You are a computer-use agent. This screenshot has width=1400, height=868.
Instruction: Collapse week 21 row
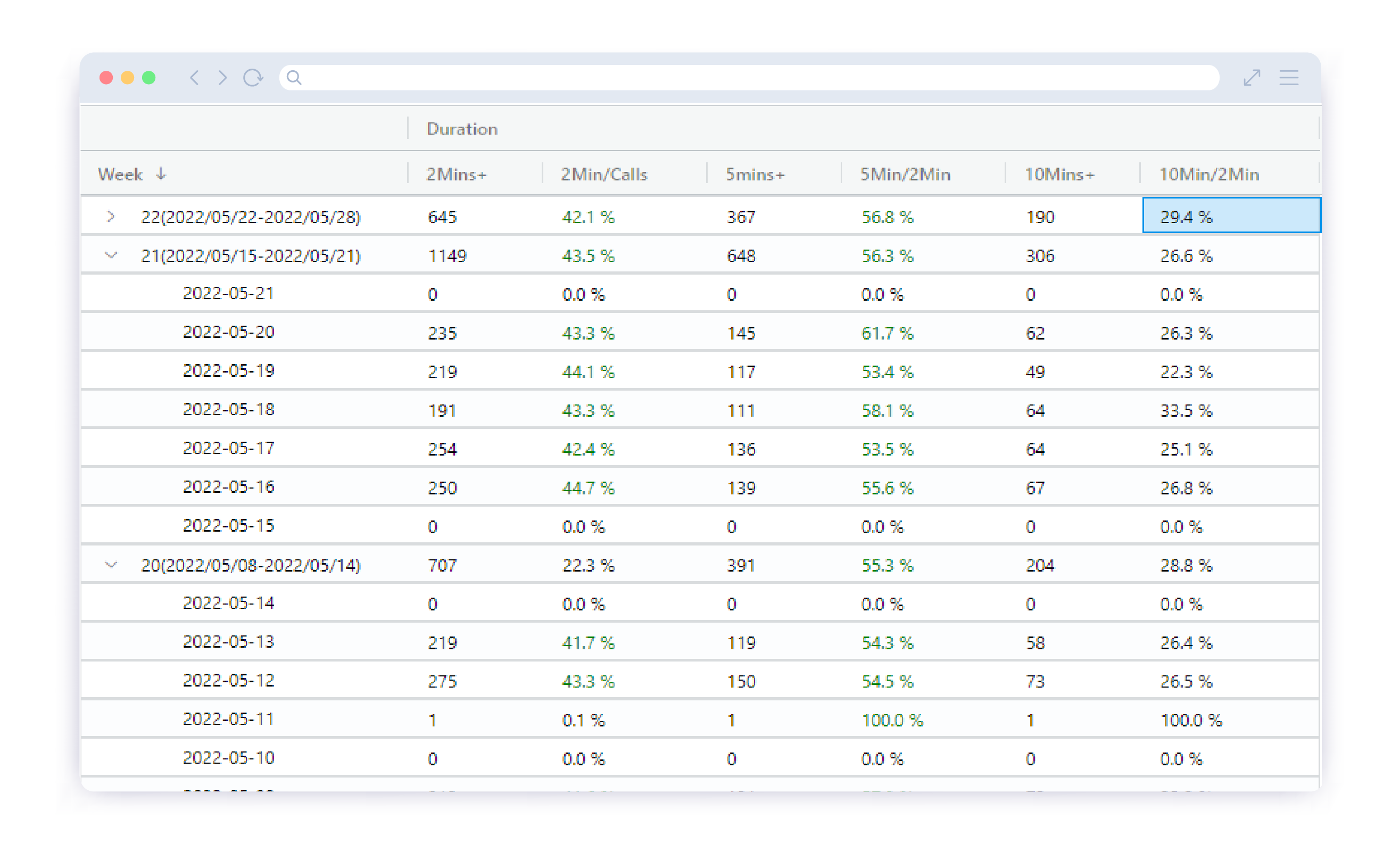pyautogui.click(x=111, y=255)
